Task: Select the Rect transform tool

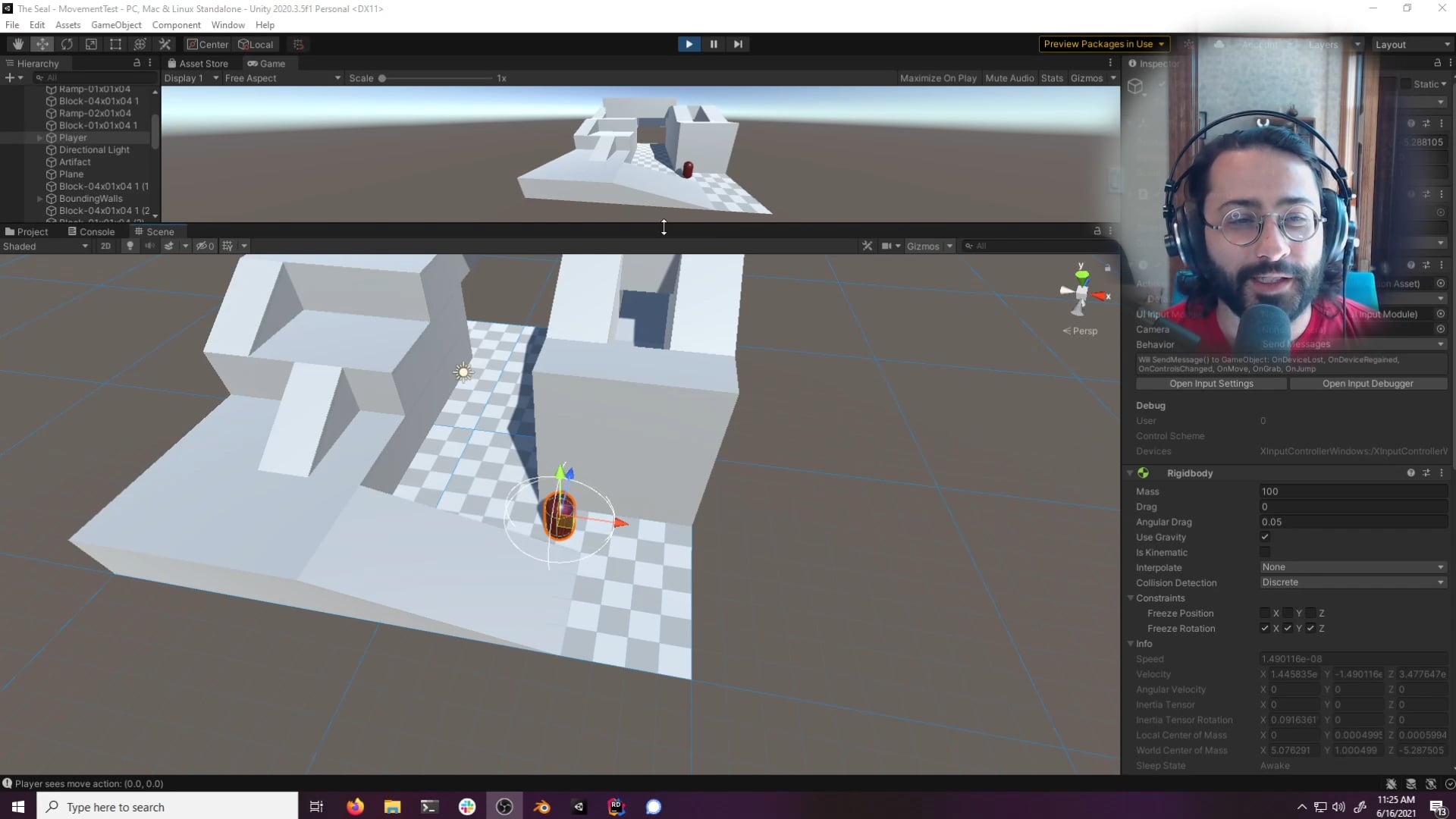Action: point(115,44)
